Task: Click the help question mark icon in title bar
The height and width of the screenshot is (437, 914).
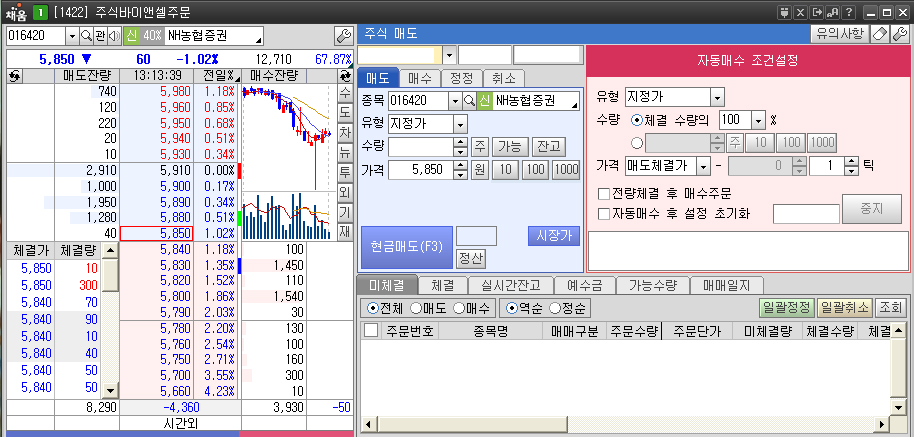Action: (x=848, y=12)
